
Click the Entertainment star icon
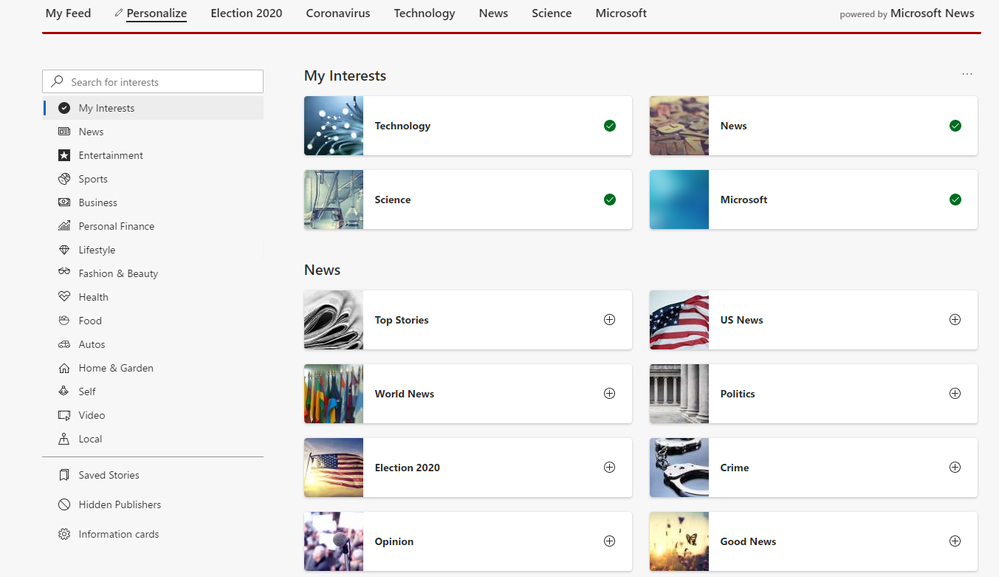tap(64, 155)
